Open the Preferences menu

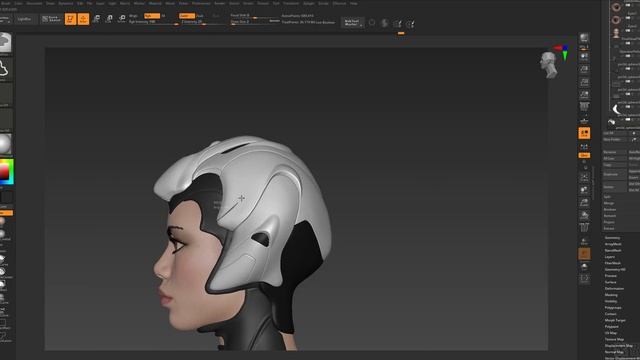(201, 3)
